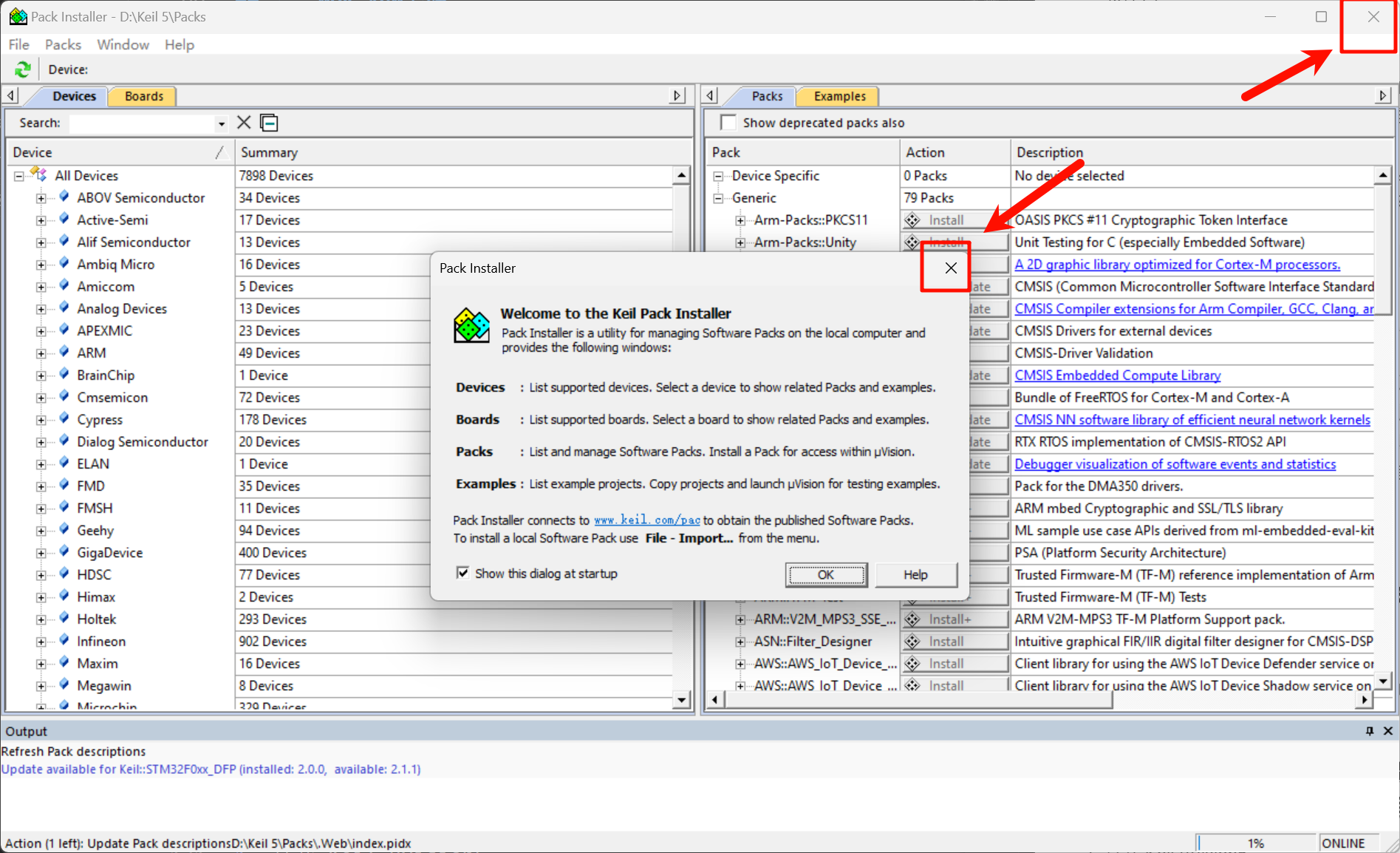Expand the Arm-Packs::PKCS11 pack node
Screen dimensions: 1400x853
[x=740, y=220]
